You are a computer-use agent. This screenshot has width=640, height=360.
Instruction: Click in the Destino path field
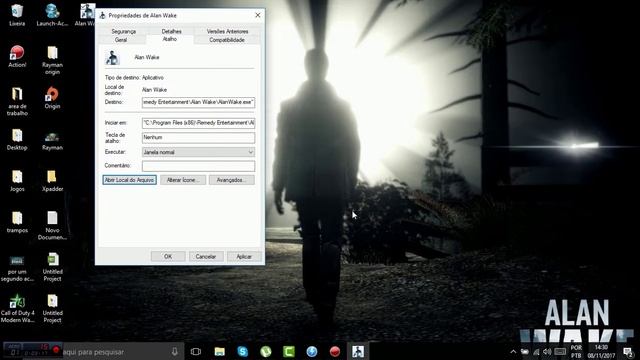(x=198, y=102)
